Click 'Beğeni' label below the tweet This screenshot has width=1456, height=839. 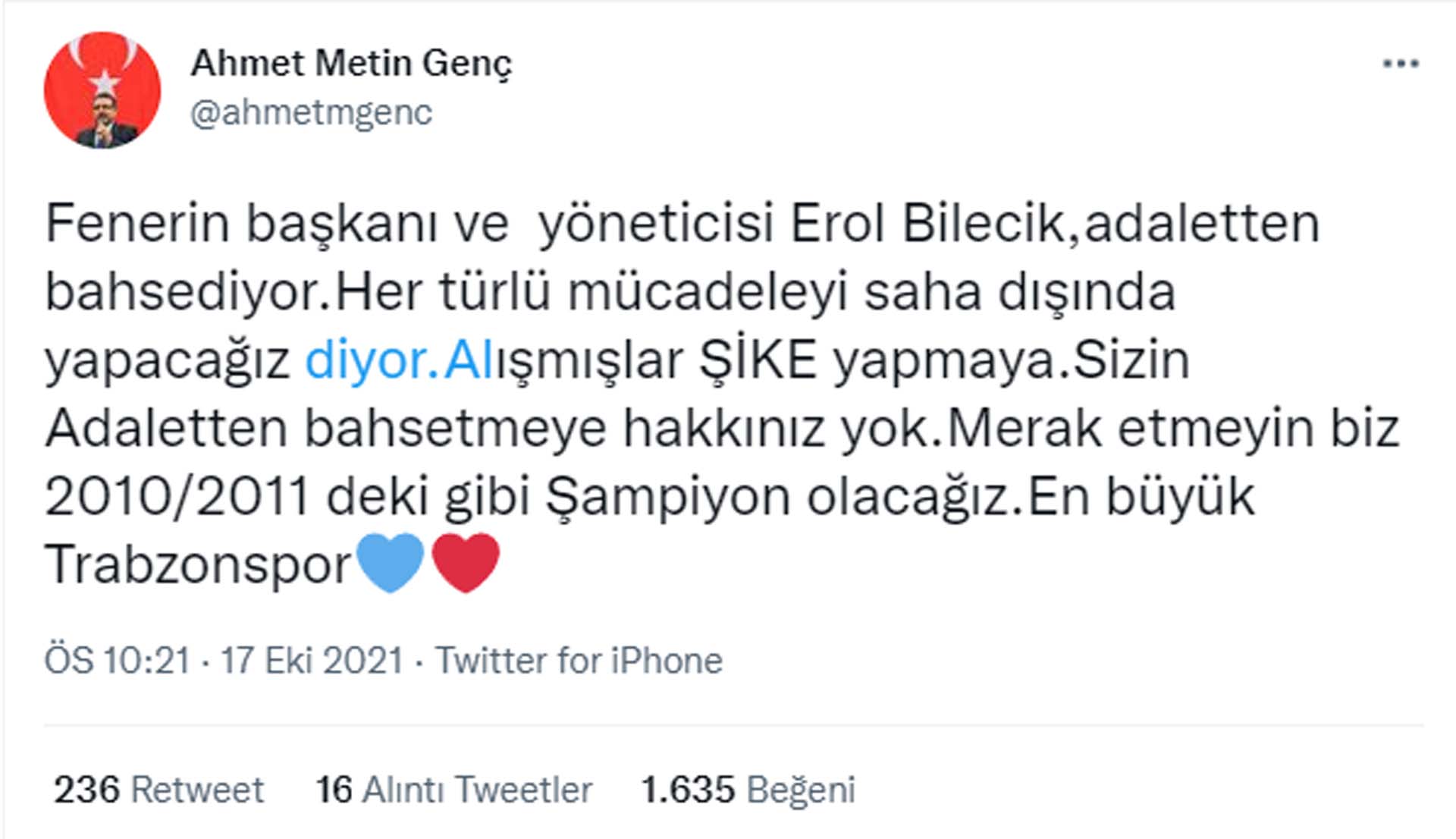click(x=802, y=790)
